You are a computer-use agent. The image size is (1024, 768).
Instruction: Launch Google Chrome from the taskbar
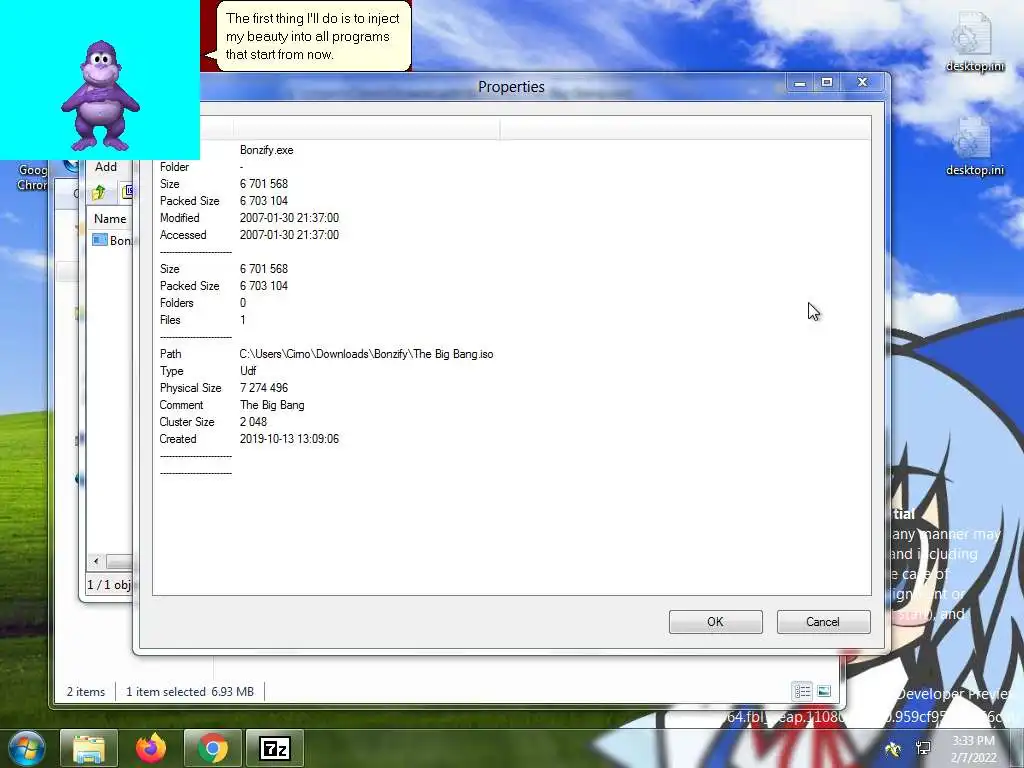point(212,748)
